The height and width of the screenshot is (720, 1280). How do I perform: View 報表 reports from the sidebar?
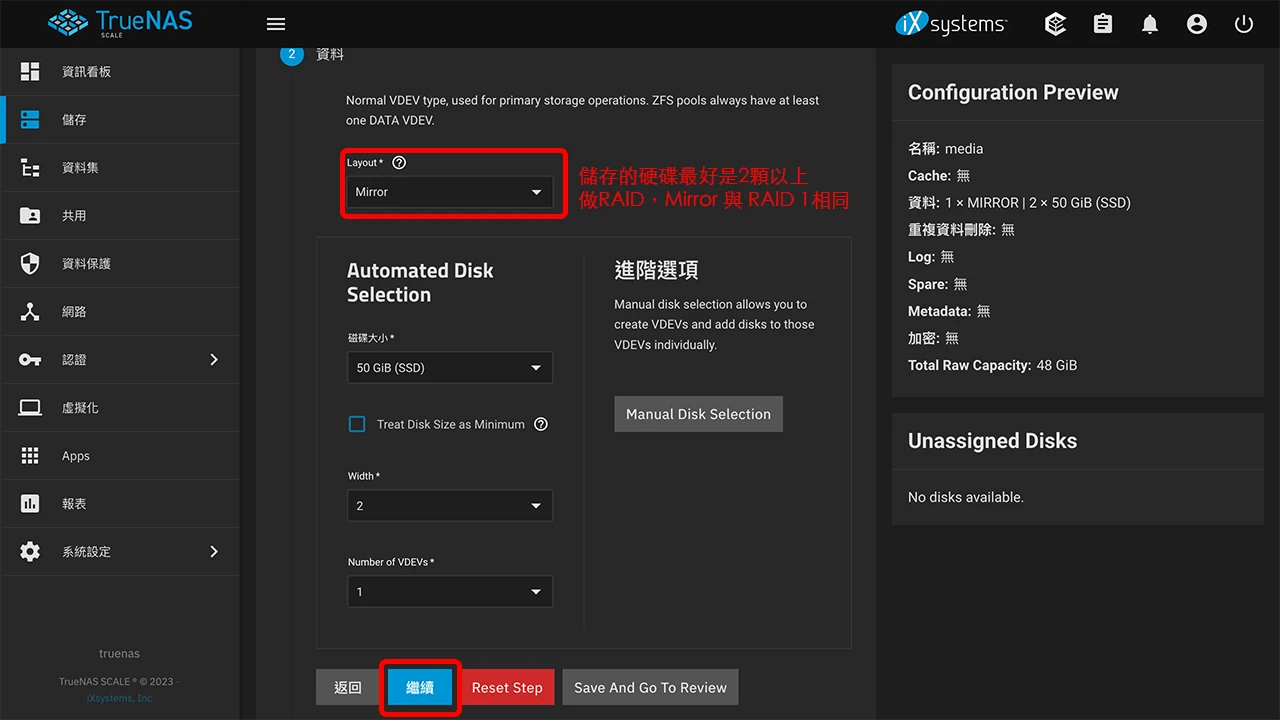tap(73, 503)
